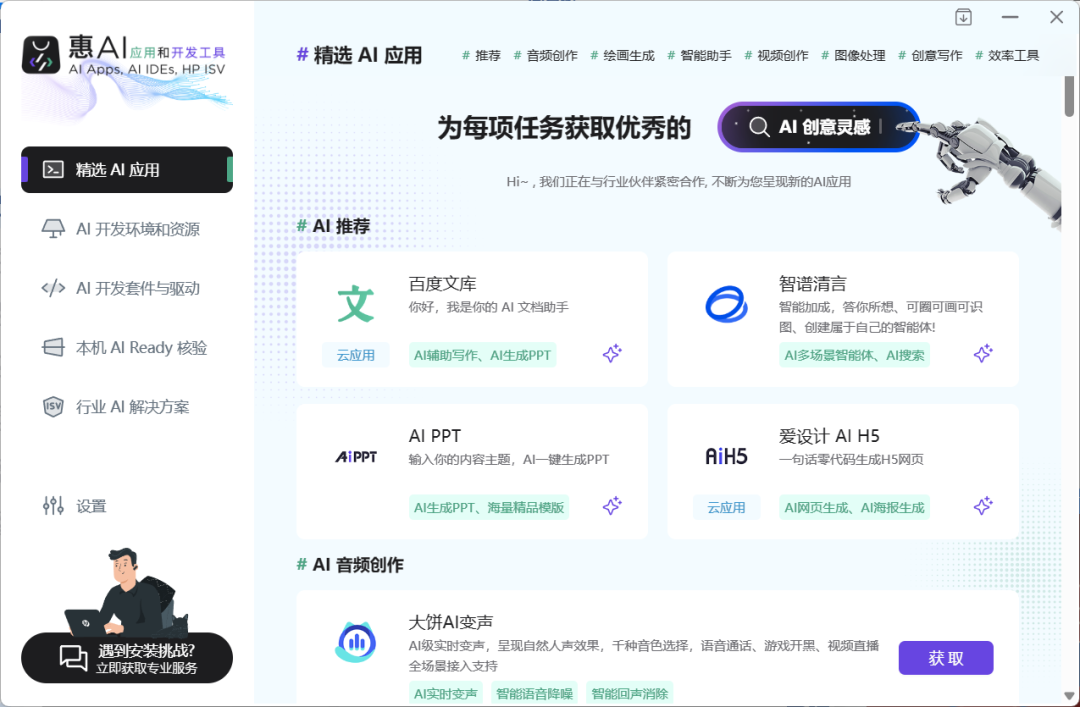Click the sparkle icon on 智谱清言 card

[983, 354]
